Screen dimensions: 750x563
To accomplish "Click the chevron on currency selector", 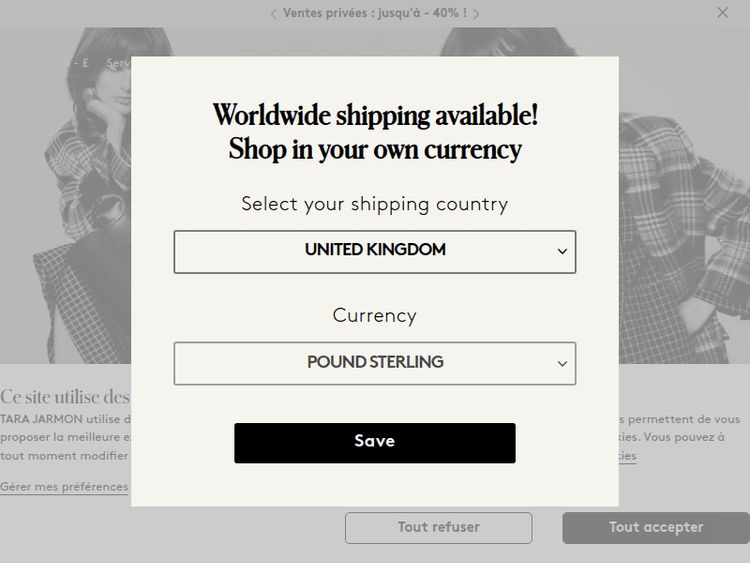I will coord(562,364).
